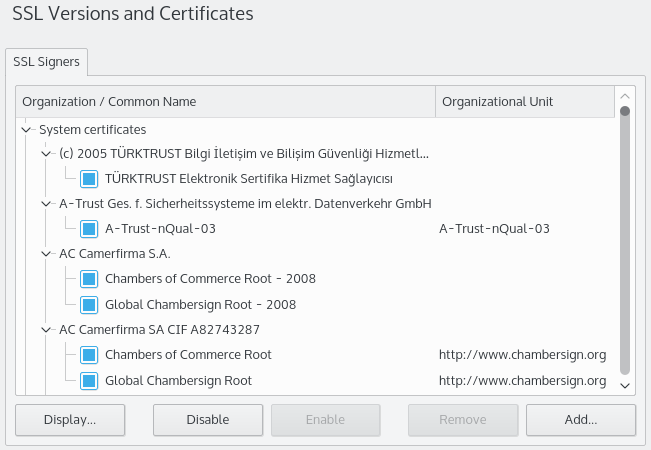651x450 pixels.
Task: Uncheck the TÜRKTRUST Elektronik Sertifika checkbox
Action: tap(89, 179)
